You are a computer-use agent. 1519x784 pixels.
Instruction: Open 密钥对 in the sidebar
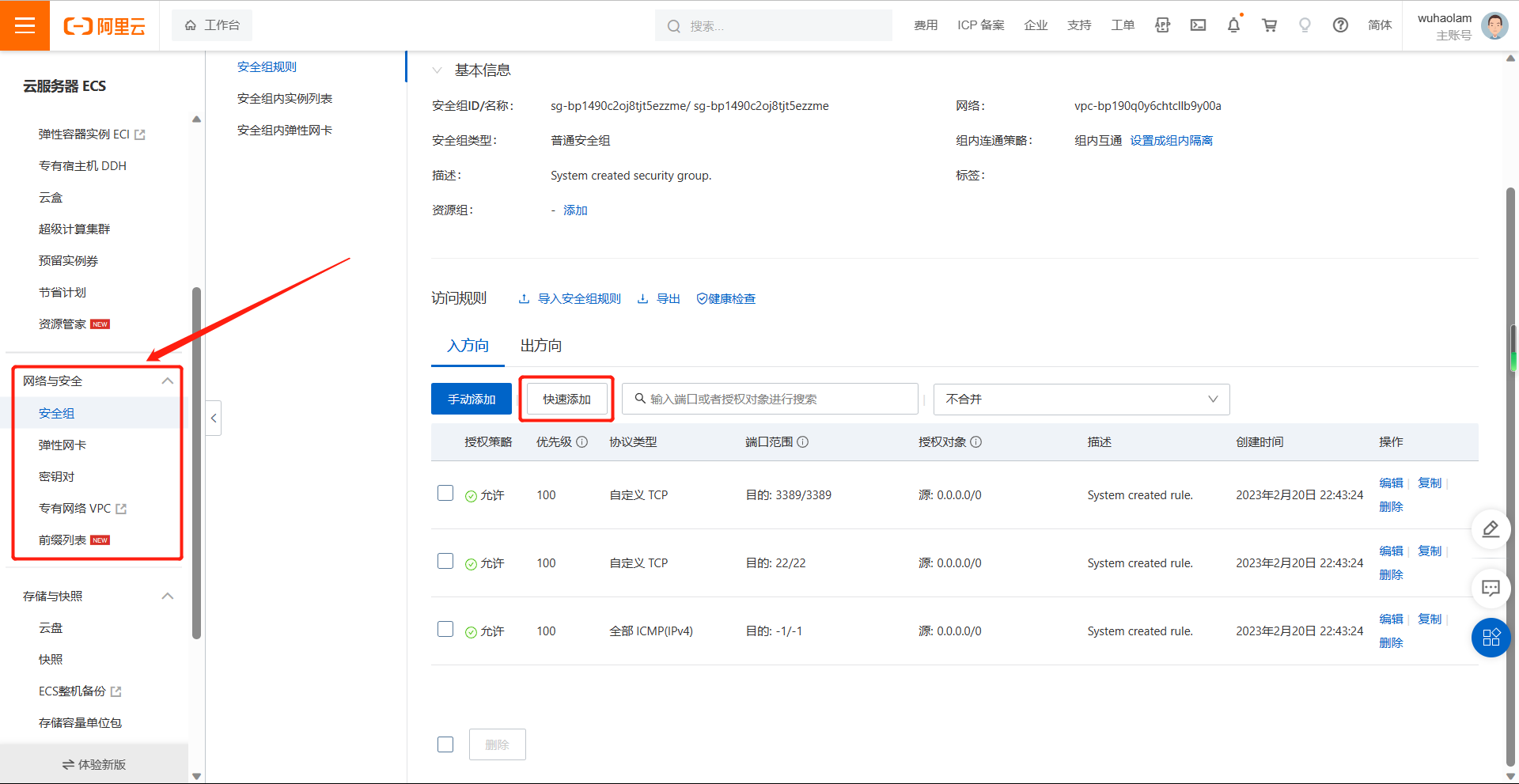coord(57,477)
